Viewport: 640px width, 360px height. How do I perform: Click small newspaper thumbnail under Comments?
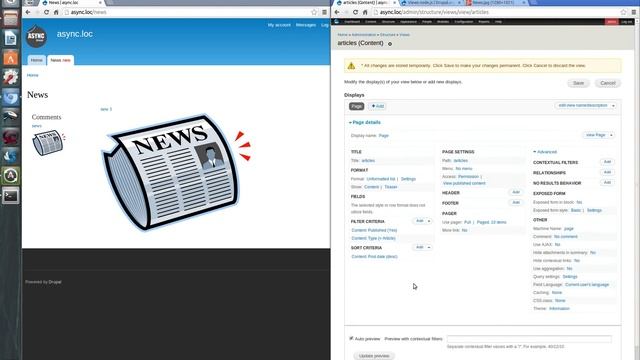(x=49, y=142)
